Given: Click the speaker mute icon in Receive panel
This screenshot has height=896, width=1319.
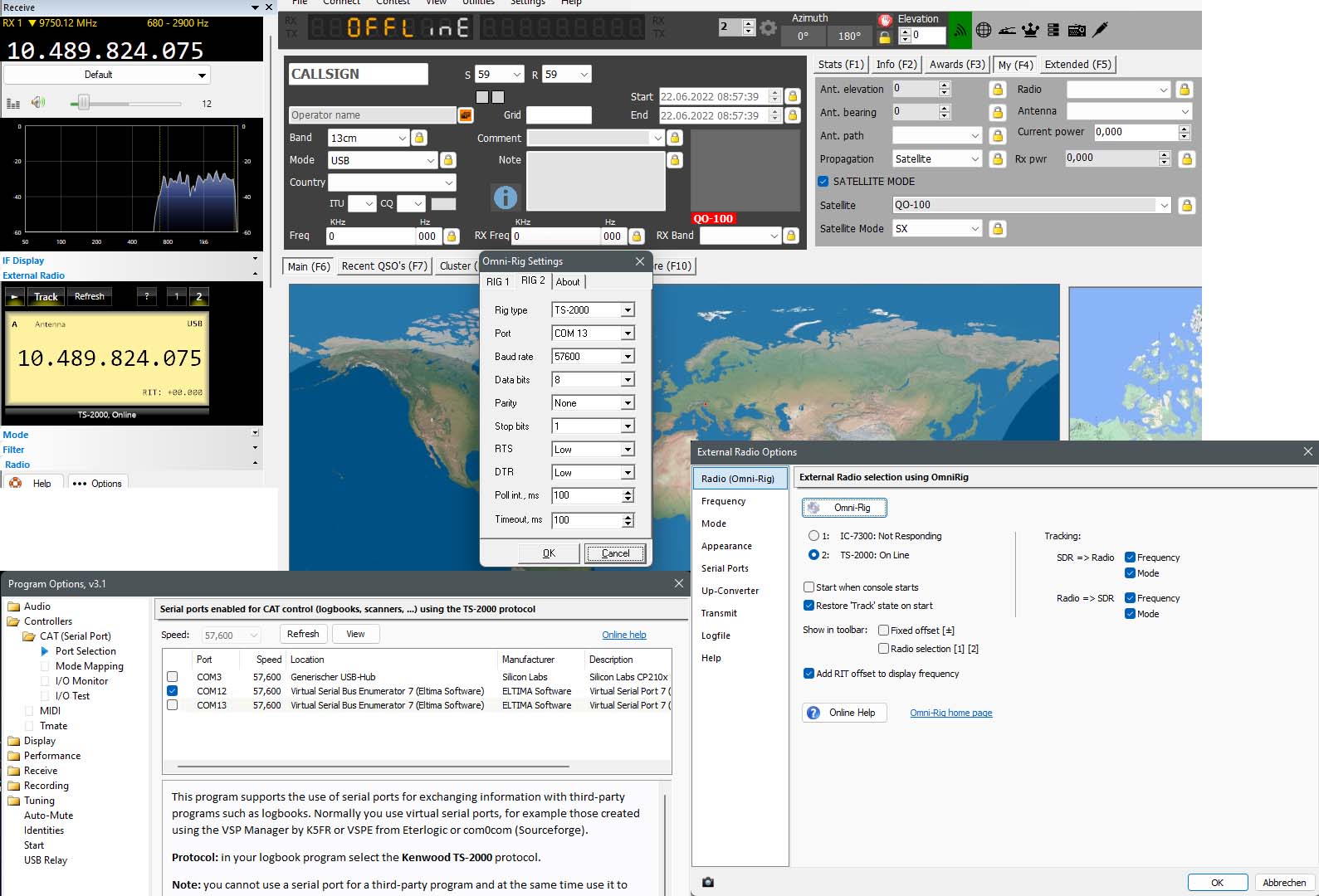Looking at the screenshot, I should (38, 103).
